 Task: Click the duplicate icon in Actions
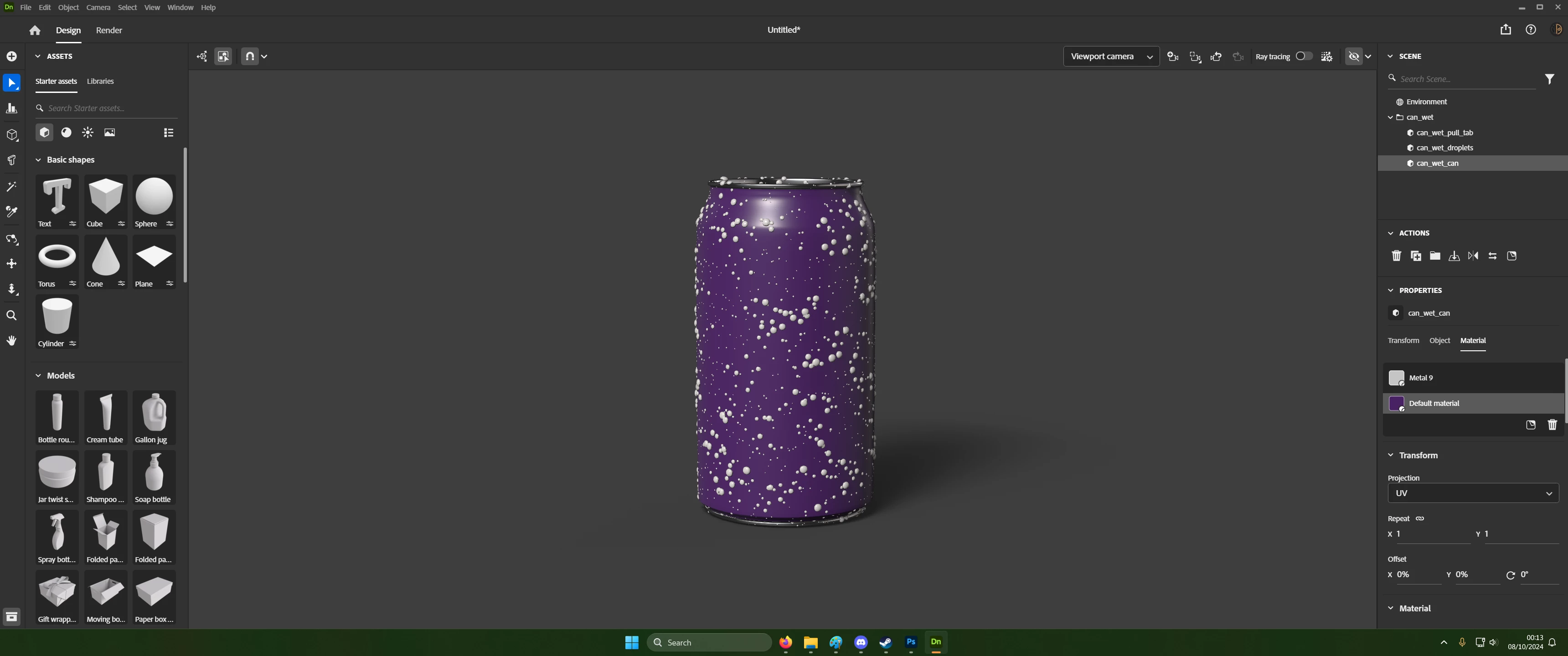point(1416,256)
